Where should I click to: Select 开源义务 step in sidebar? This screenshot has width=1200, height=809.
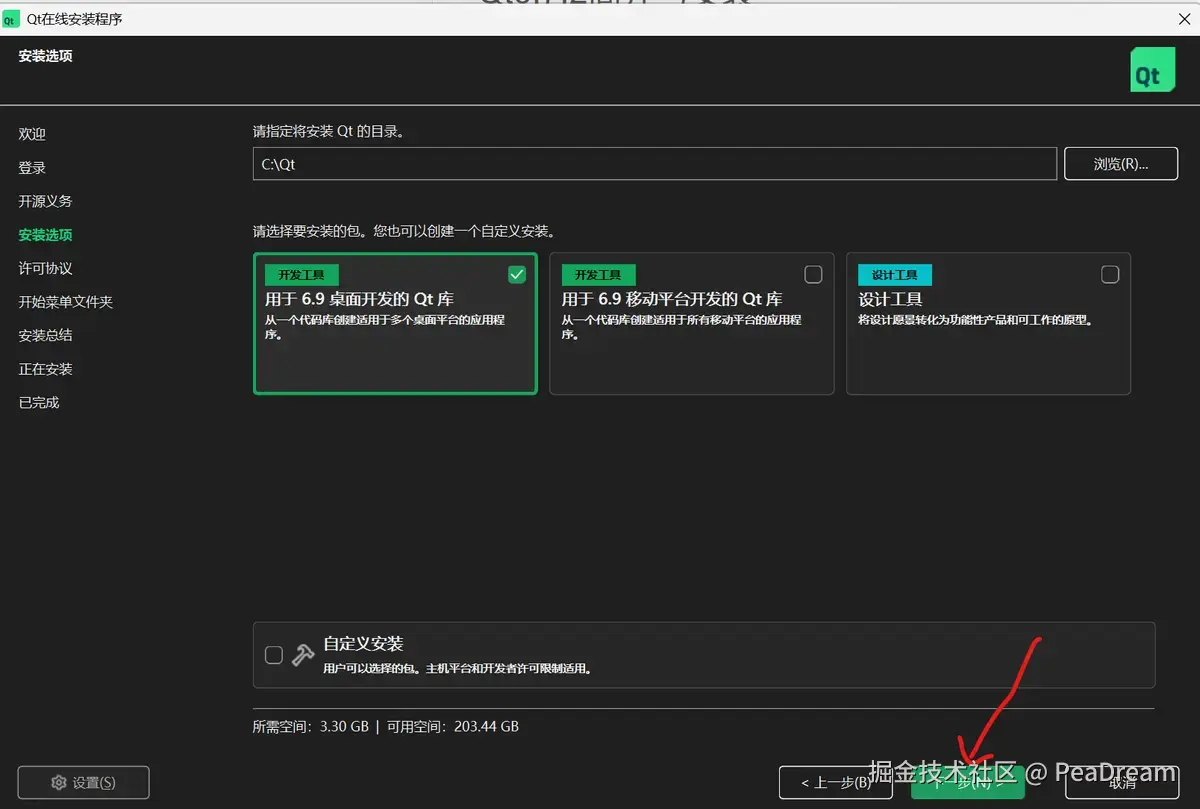click(45, 201)
